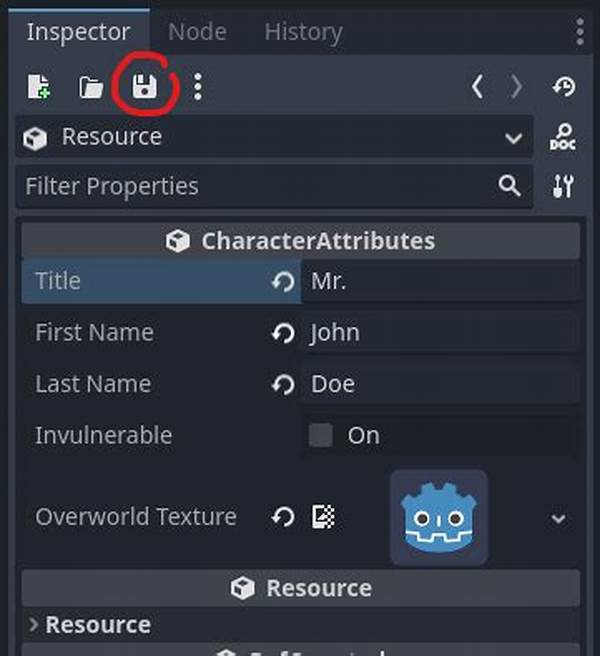Open documentation via DOC icon

563,136
